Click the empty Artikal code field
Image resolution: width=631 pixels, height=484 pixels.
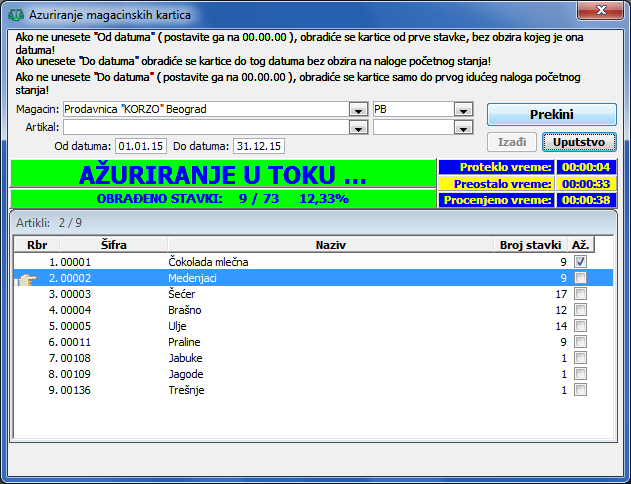pyautogui.click(x=414, y=128)
